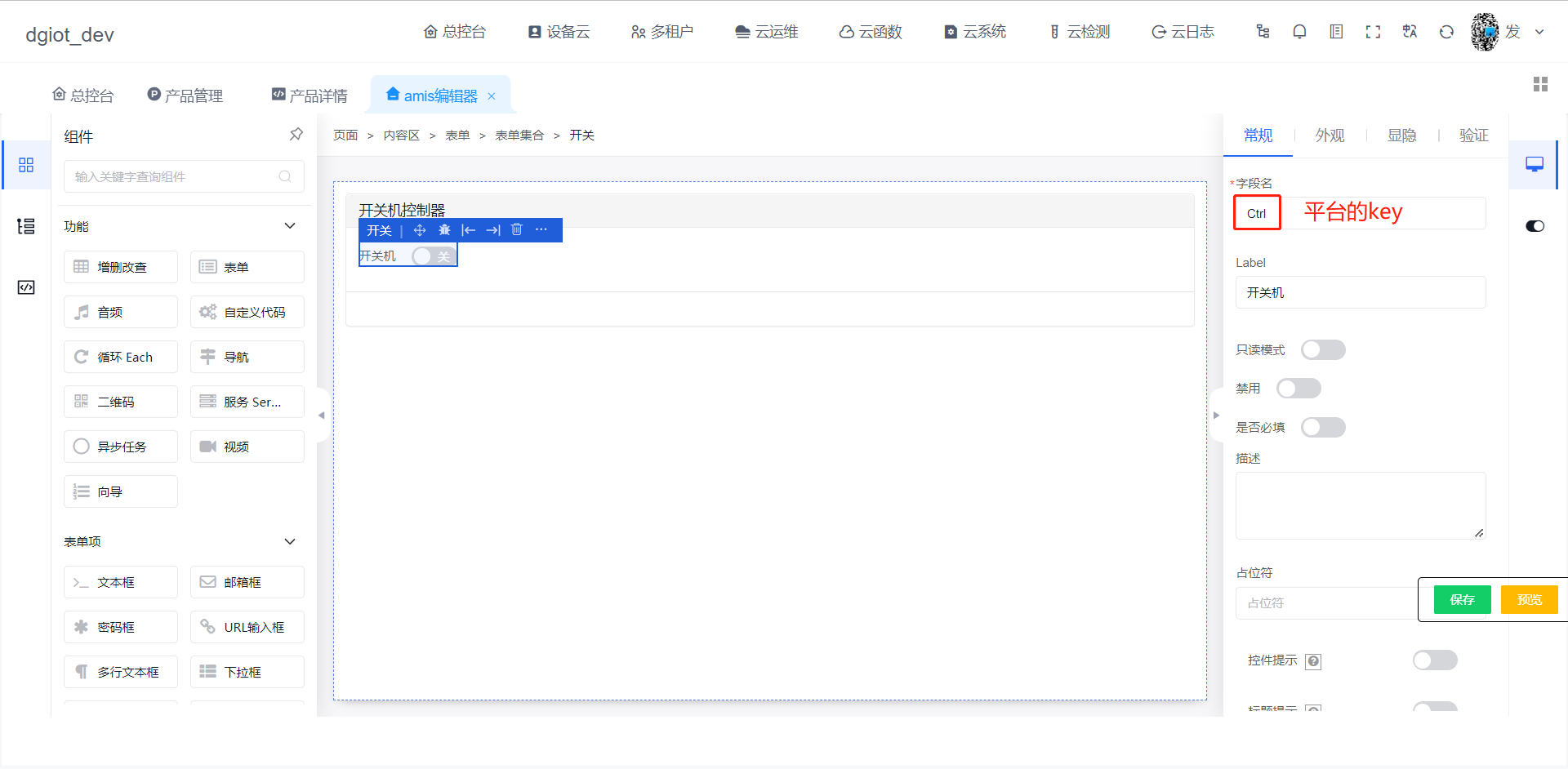Open the more options ellipsis in switch toolbar
This screenshot has height=769, width=1568.
[541, 230]
